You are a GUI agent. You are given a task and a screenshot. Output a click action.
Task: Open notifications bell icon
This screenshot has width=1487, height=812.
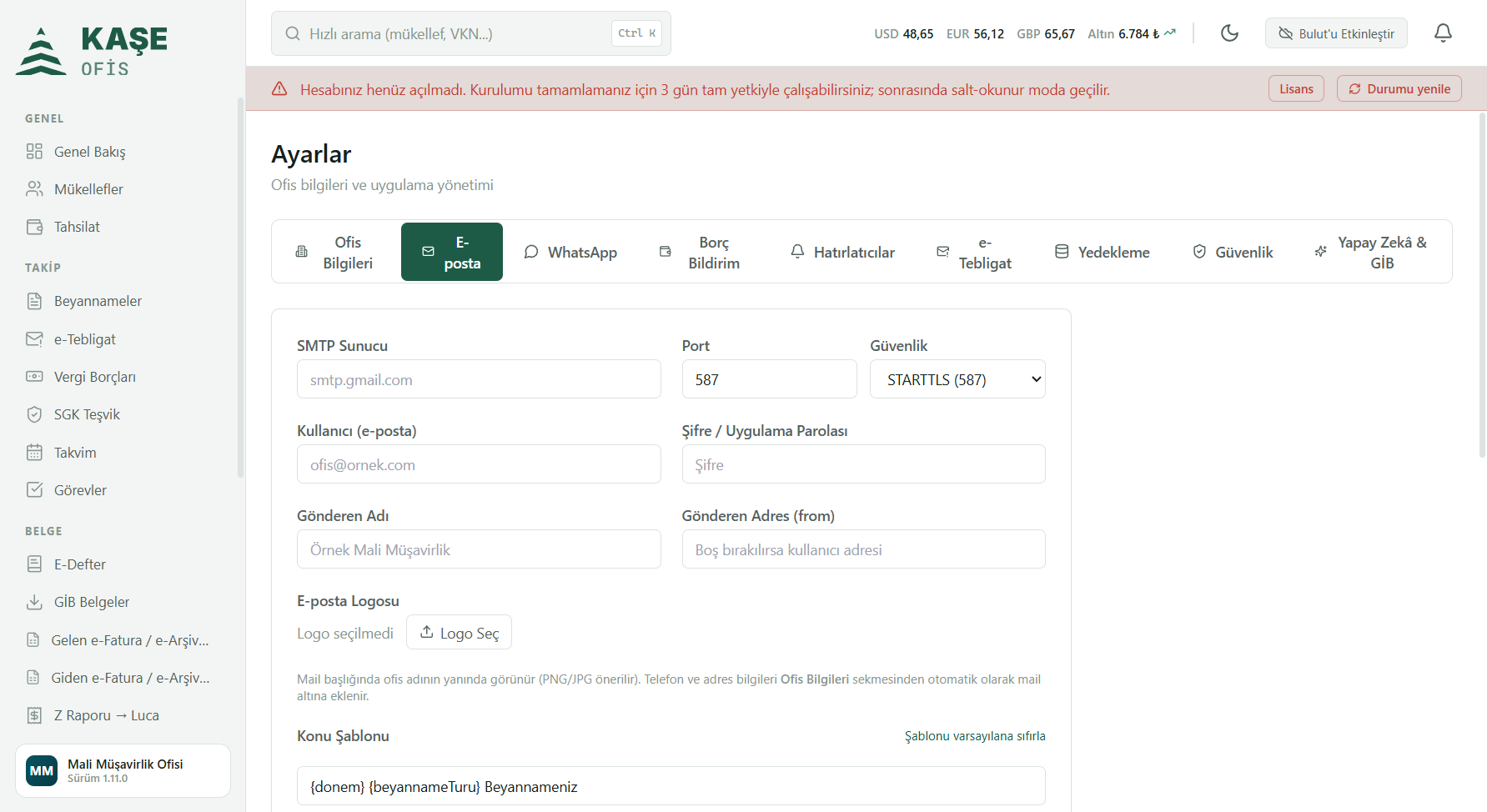point(1443,33)
